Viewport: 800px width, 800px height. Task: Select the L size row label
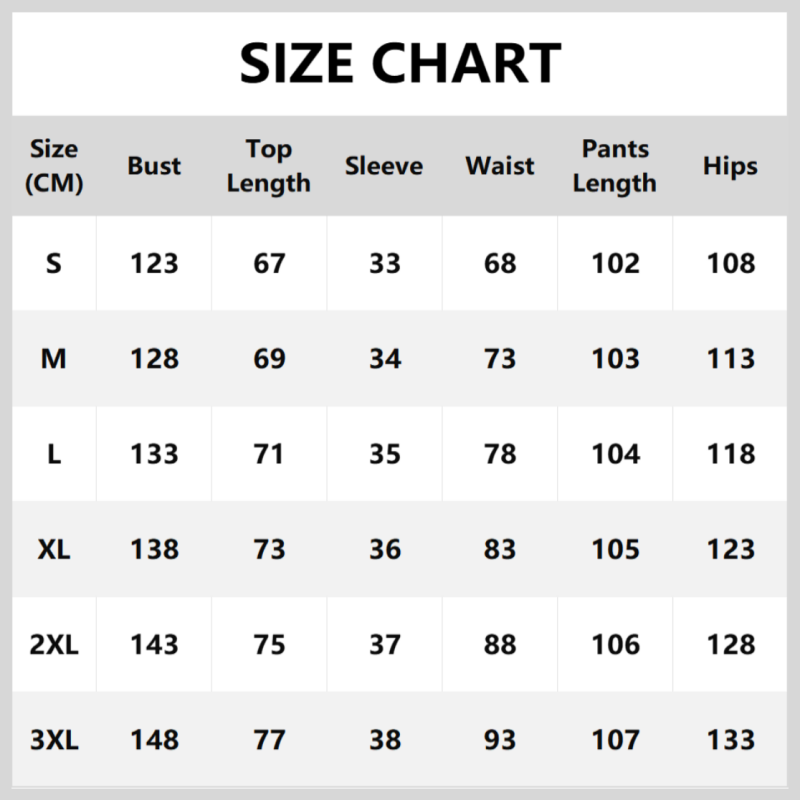(54, 454)
